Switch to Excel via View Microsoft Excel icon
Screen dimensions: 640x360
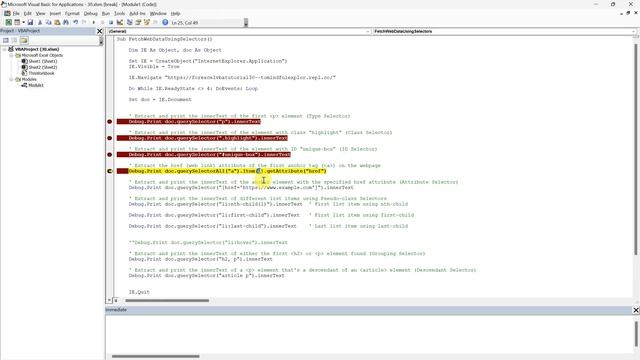[x=8, y=22]
